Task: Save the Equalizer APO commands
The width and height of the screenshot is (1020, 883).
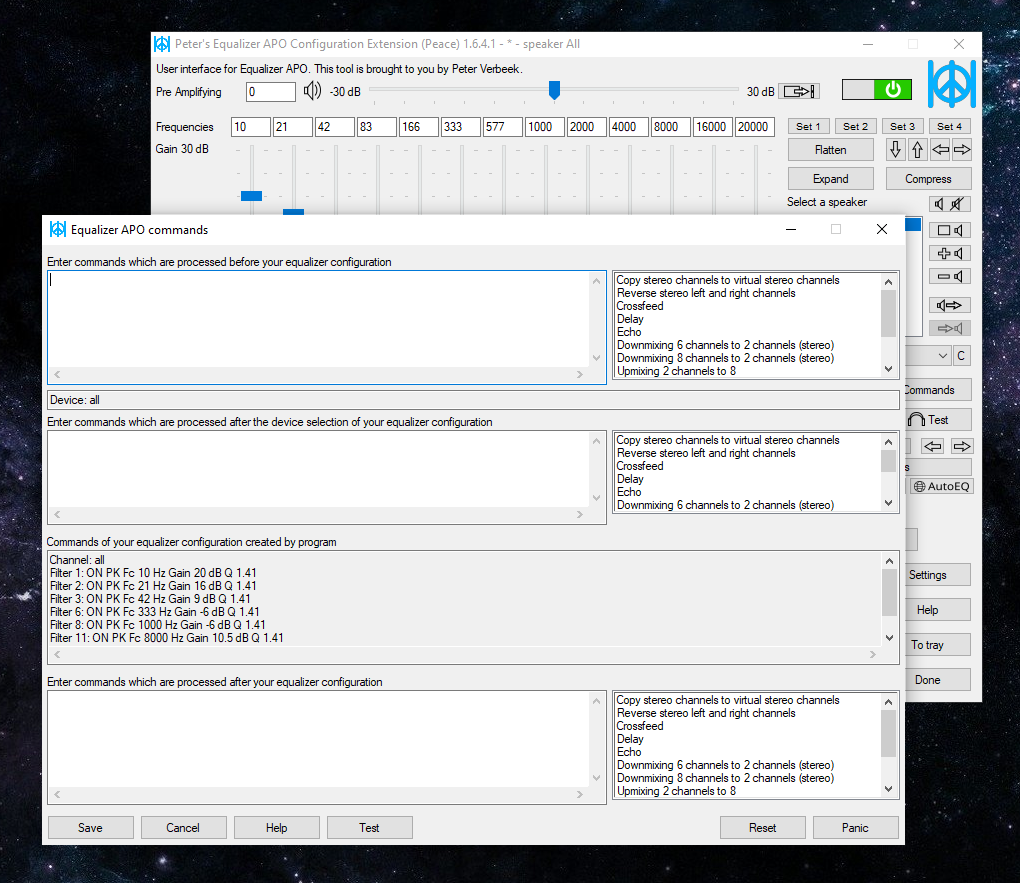Action: tap(90, 828)
